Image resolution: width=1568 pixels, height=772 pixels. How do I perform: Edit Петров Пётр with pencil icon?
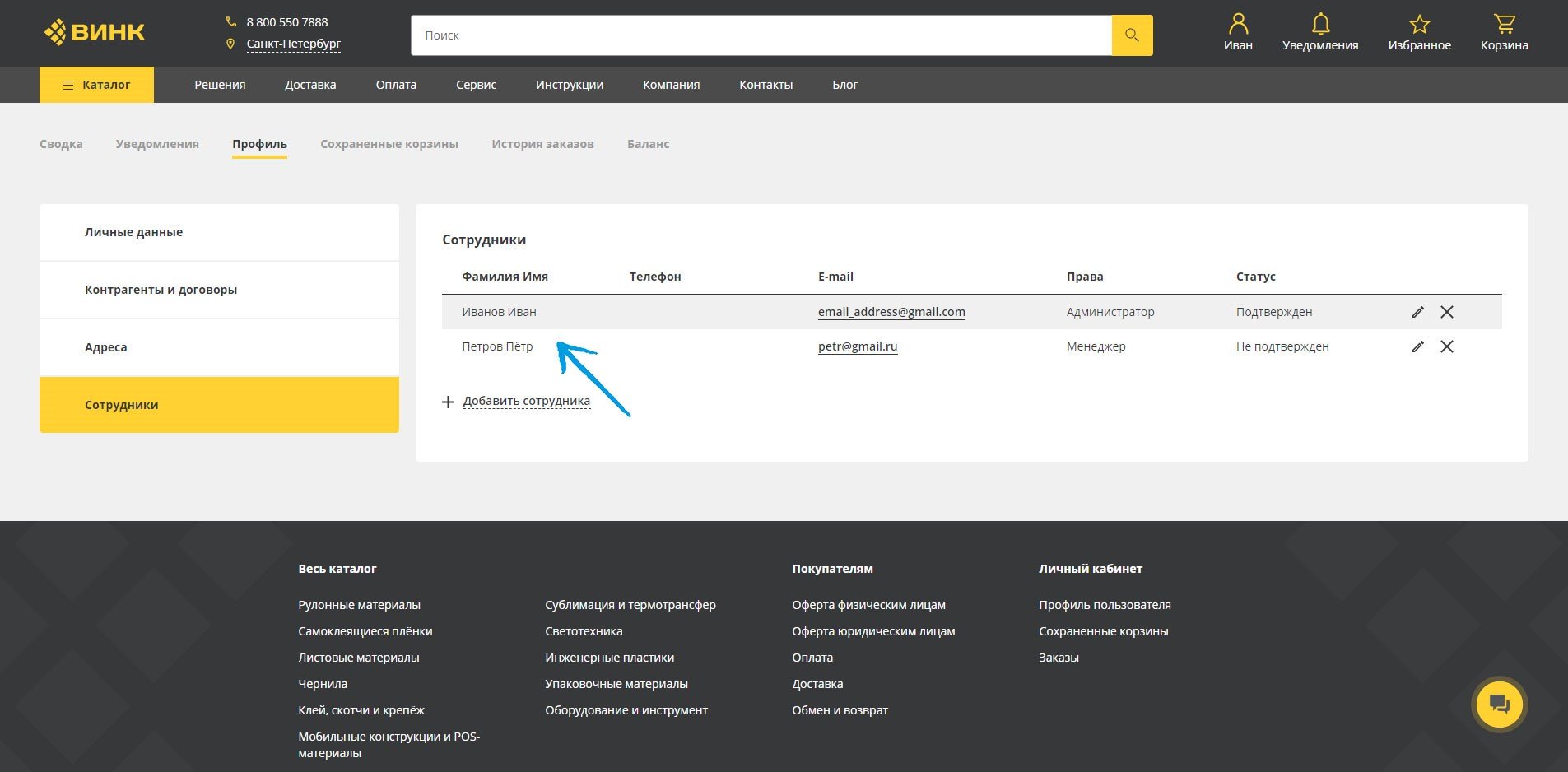tap(1417, 346)
